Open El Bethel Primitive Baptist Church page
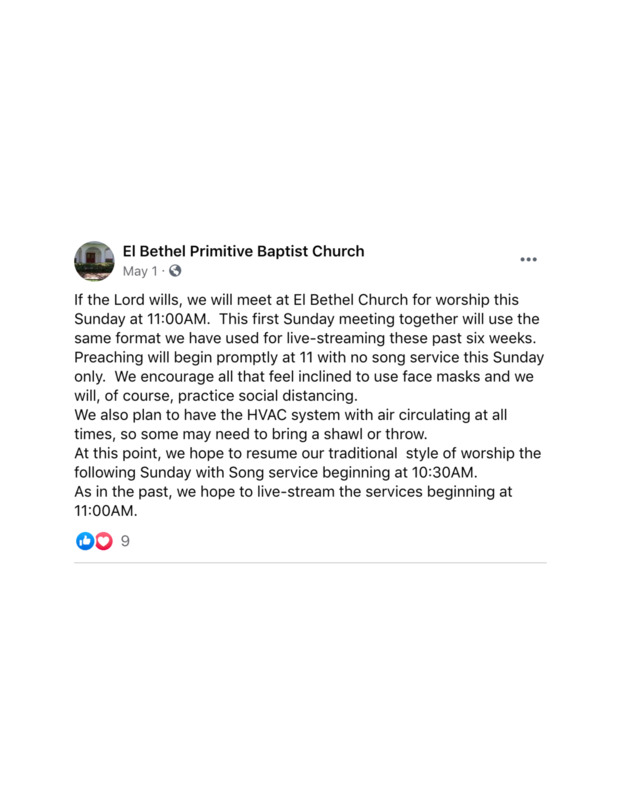 [243, 251]
